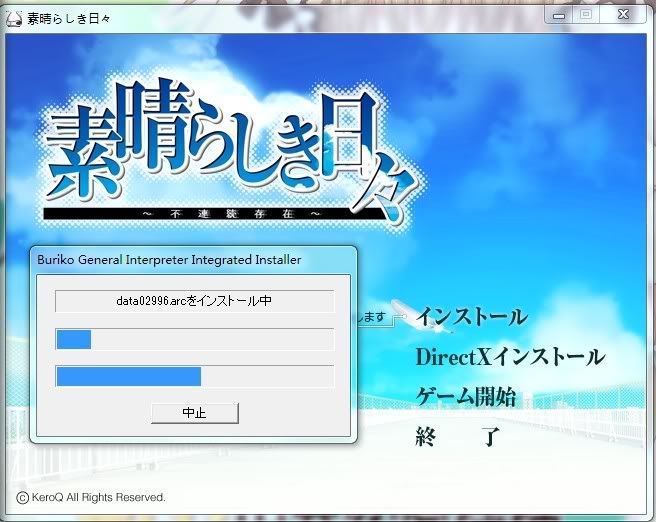Click the airplane icon beside インストール
Image resolution: width=656 pixels, height=522 pixels.
pos(422,317)
